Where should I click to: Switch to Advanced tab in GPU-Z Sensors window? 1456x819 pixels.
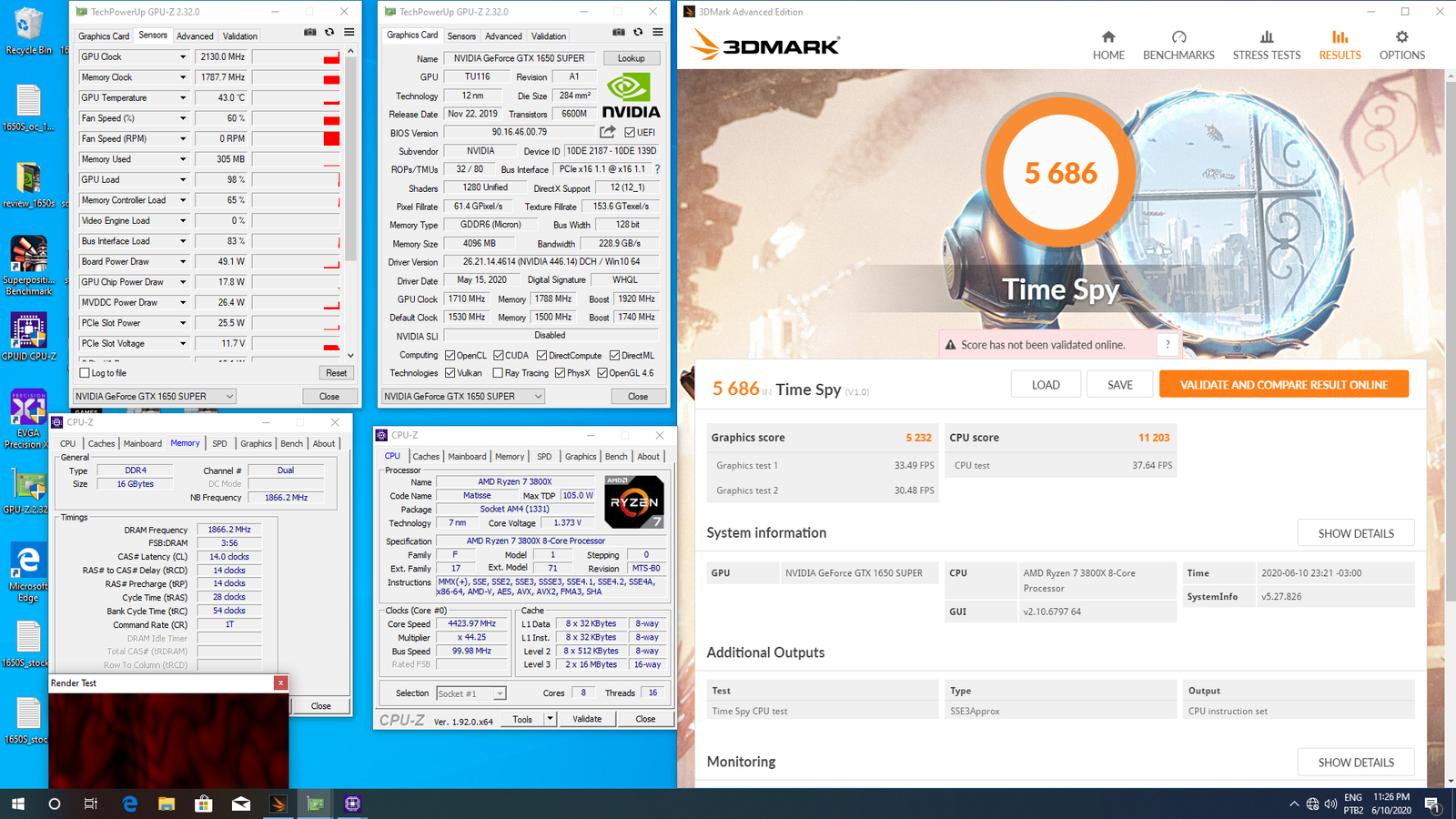tap(195, 36)
